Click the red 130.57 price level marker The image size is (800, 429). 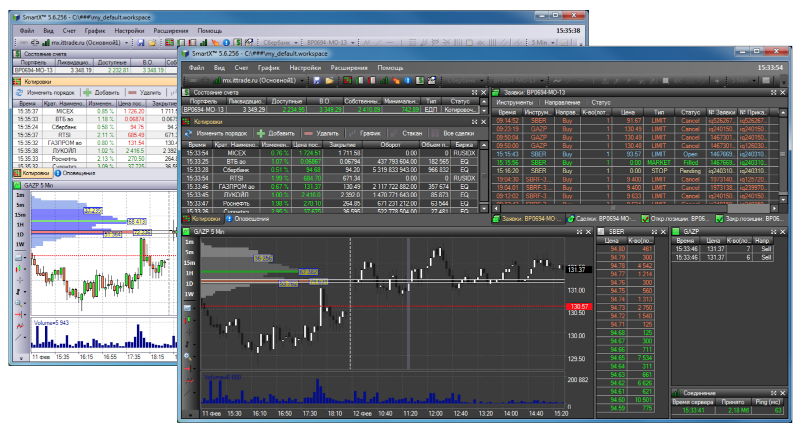click(578, 307)
